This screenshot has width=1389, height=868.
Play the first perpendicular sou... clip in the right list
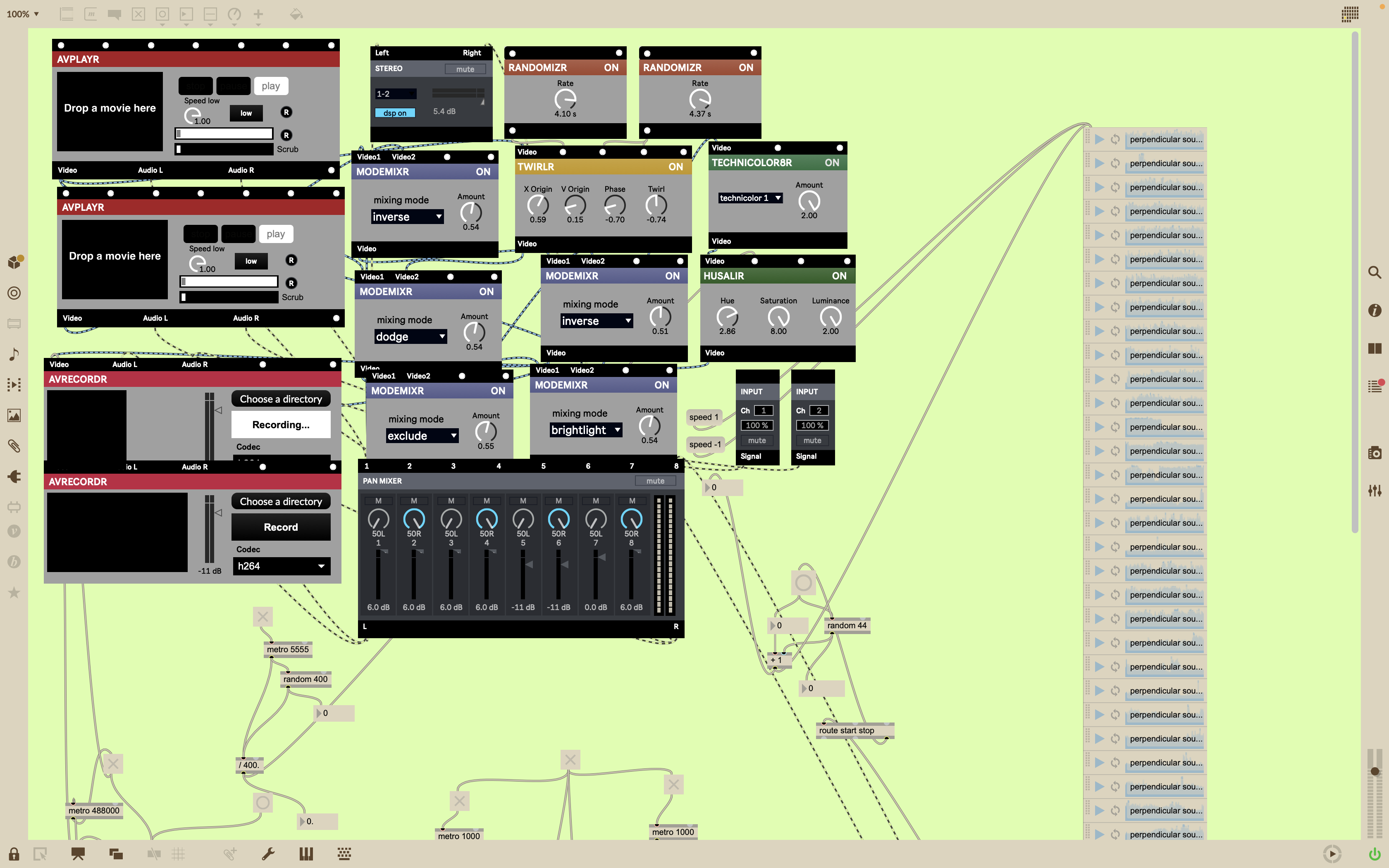pyautogui.click(x=1100, y=140)
